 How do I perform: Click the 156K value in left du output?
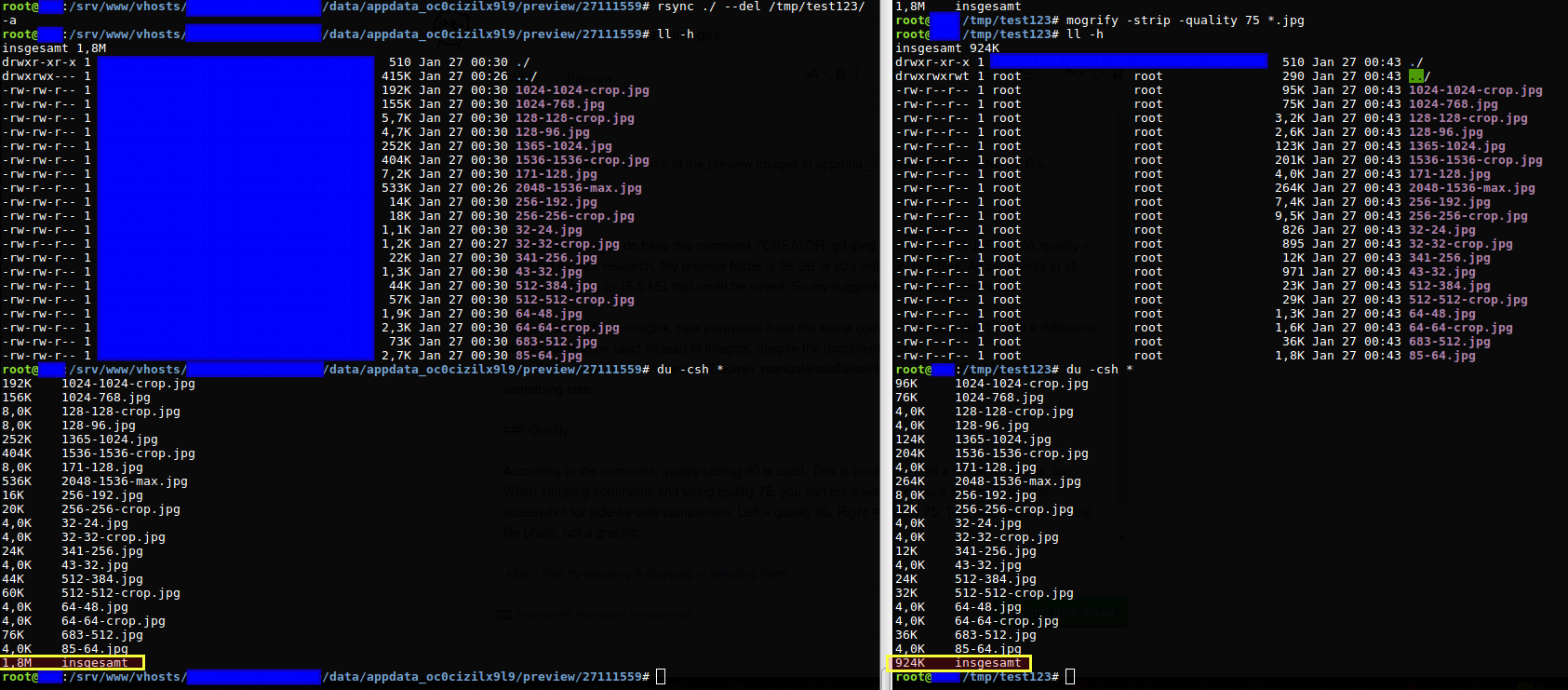pyautogui.click(x=17, y=398)
